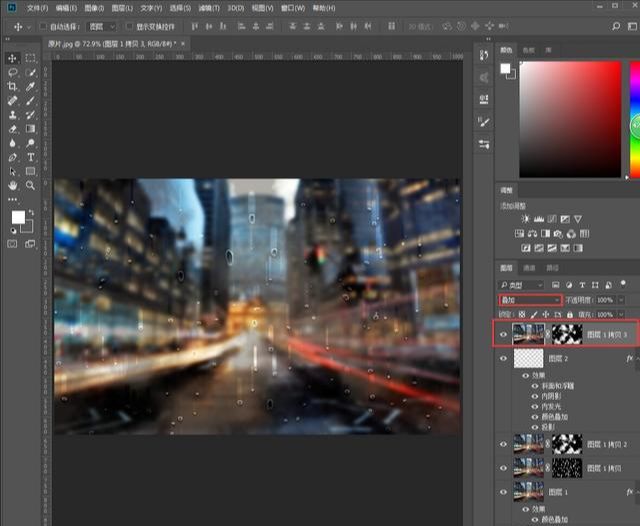Open the History panel icon in collapsed dock
This screenshot has width=640, height=526.
(484, 55)
